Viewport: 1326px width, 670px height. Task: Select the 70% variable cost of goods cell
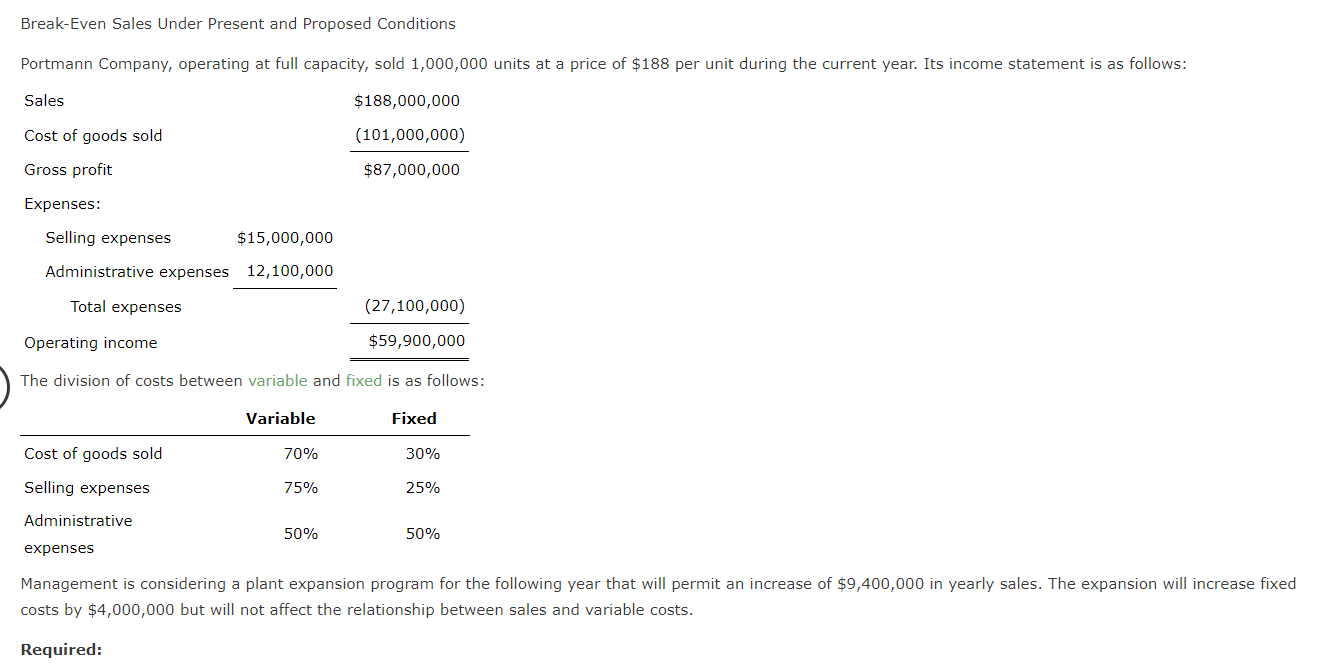[301, 454]
